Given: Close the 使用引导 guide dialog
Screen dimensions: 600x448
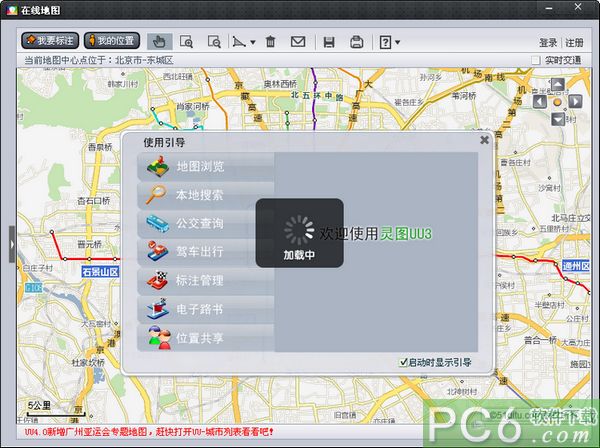Looking at the screenshot, I should pos(484,140).
